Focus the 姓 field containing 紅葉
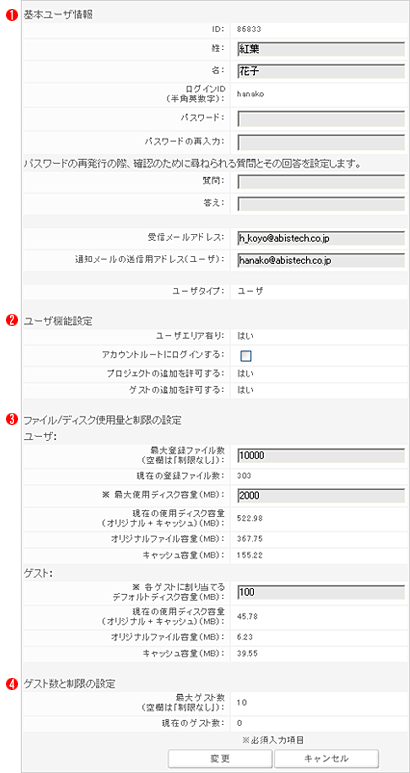Viewport: 410px width, 773px height. [321, 49]
